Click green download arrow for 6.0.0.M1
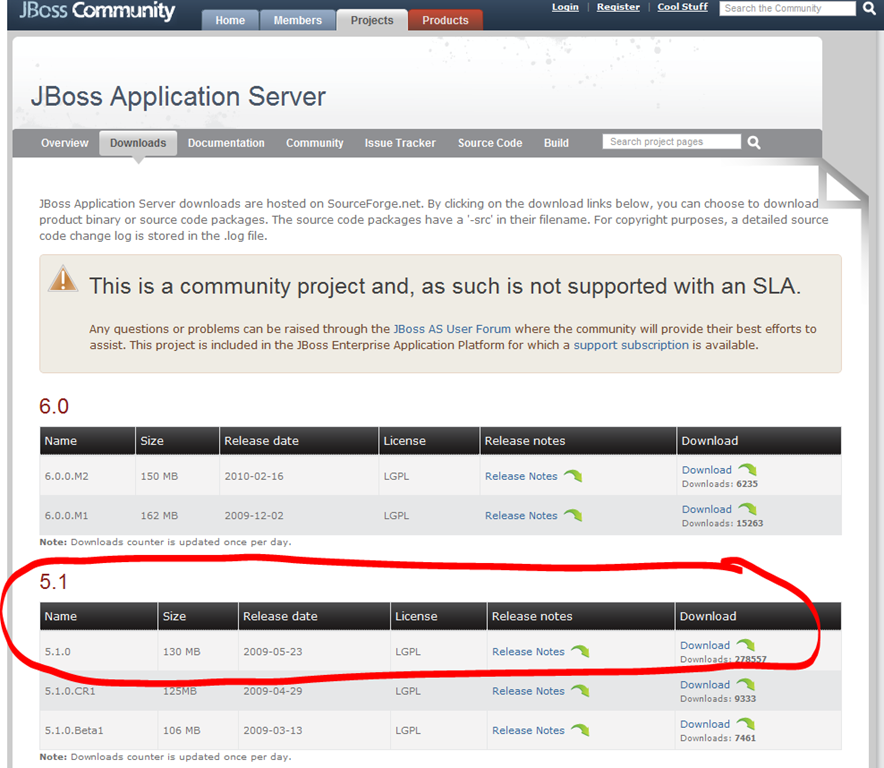This screenshot has height=768, width=884. tap(748, 509)
